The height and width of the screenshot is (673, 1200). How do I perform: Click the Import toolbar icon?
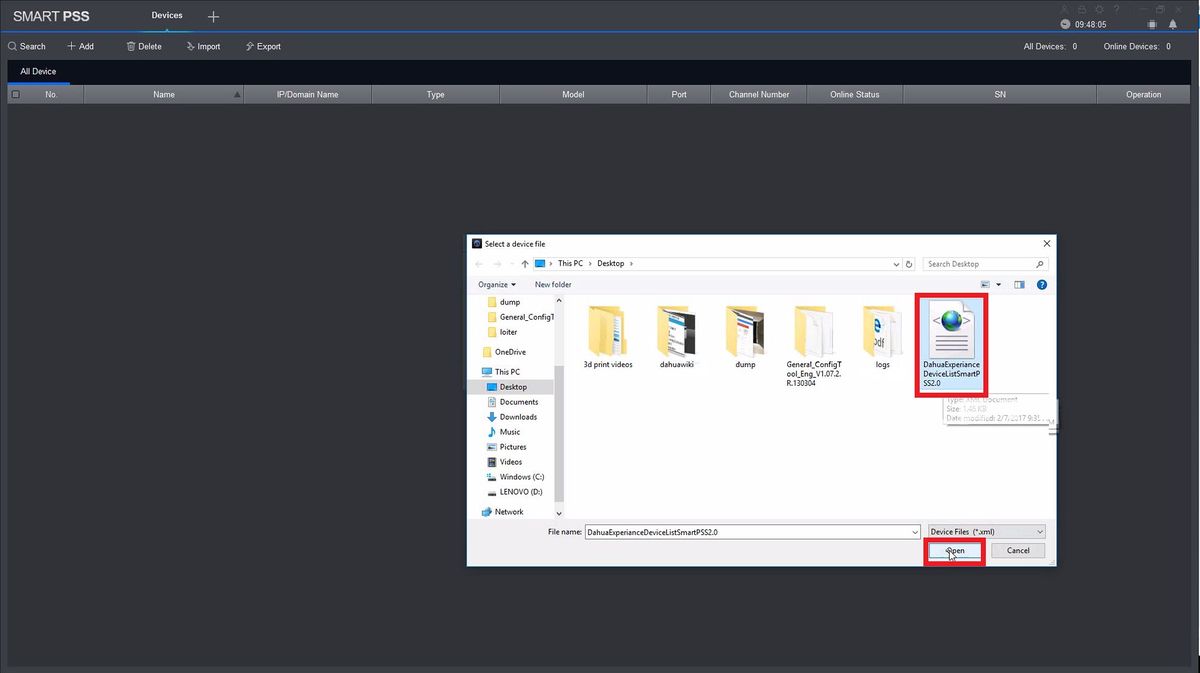pos(190,46)
